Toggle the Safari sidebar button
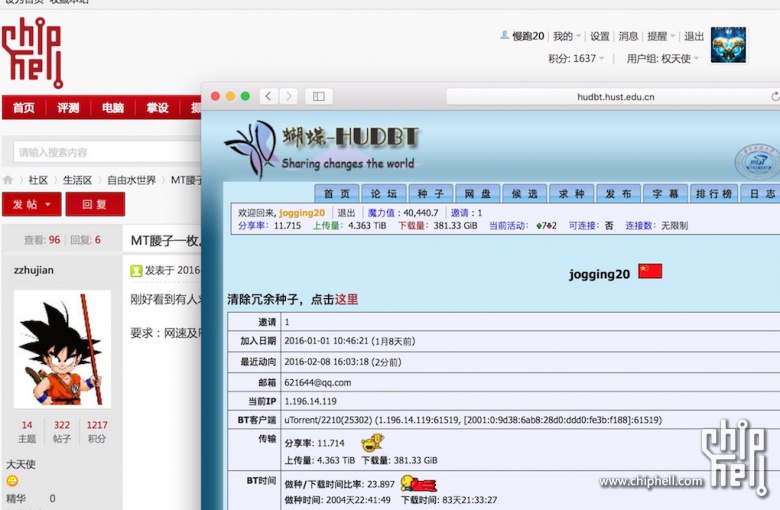This screenshot has height=510, width=780. [318, 96]
